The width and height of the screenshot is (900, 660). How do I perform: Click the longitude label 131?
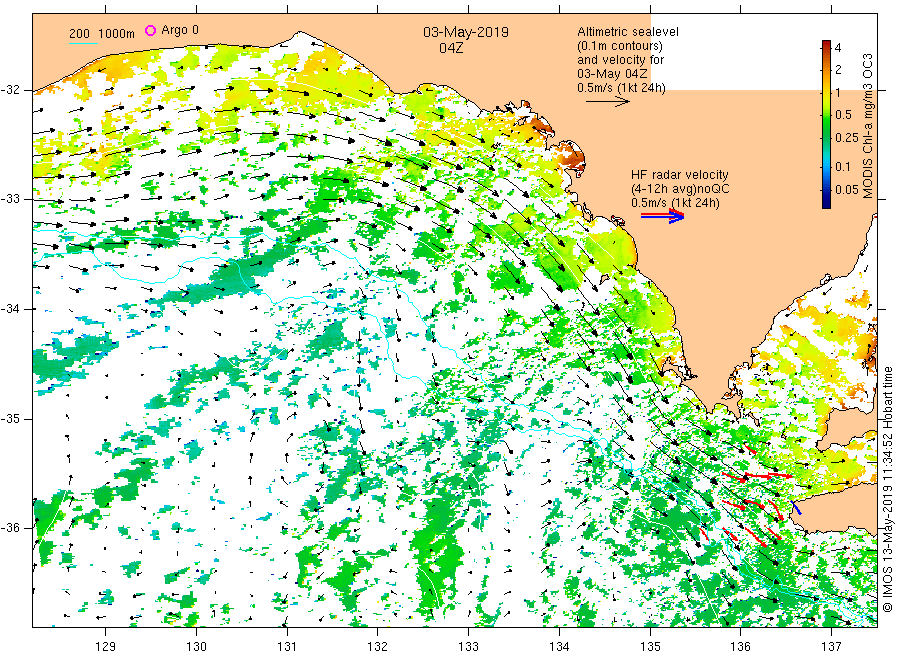pyautogui.click(x=287, y=647)
